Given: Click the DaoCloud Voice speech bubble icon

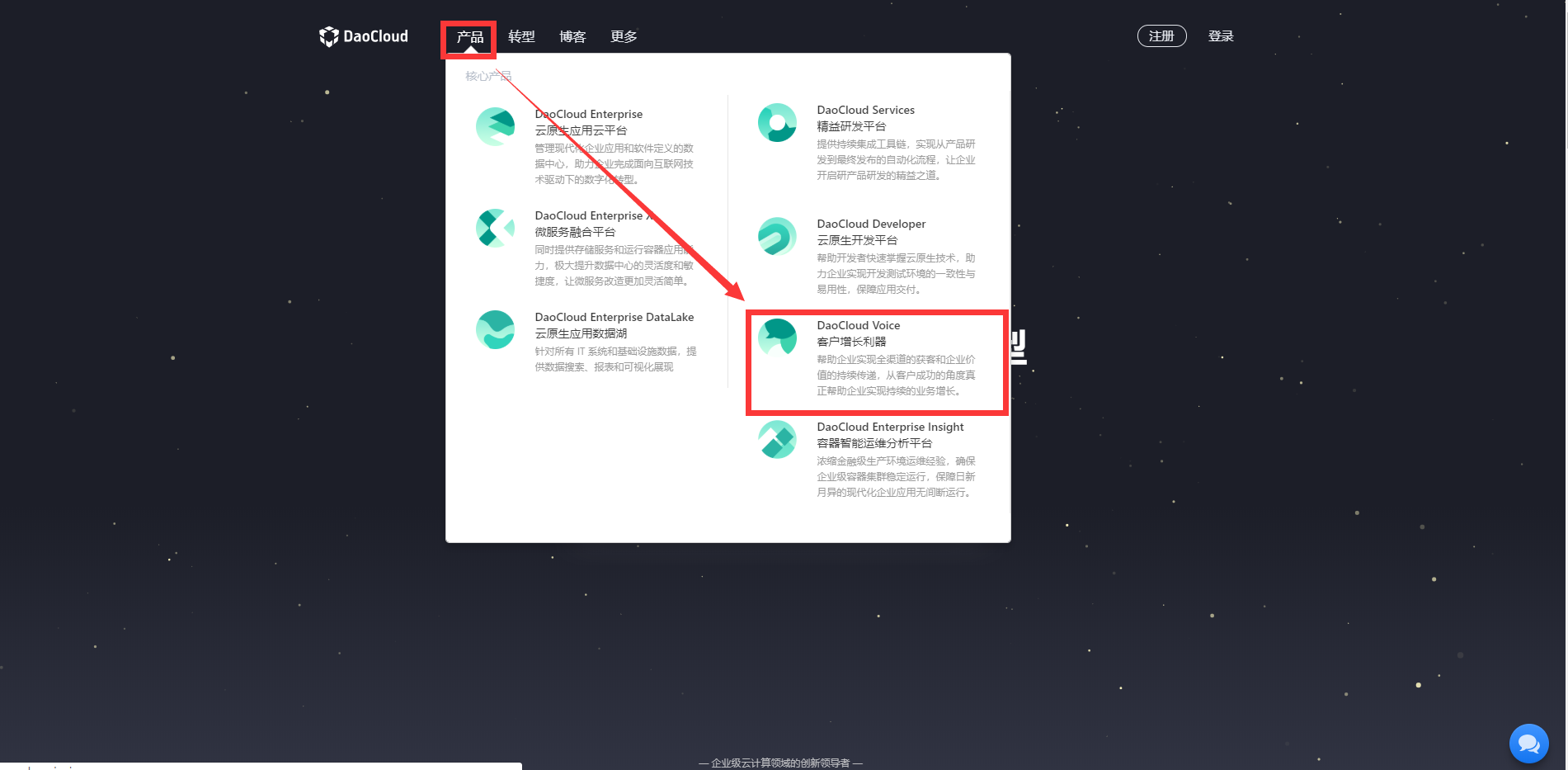Looking at the screenshot, I should point(777,338).
